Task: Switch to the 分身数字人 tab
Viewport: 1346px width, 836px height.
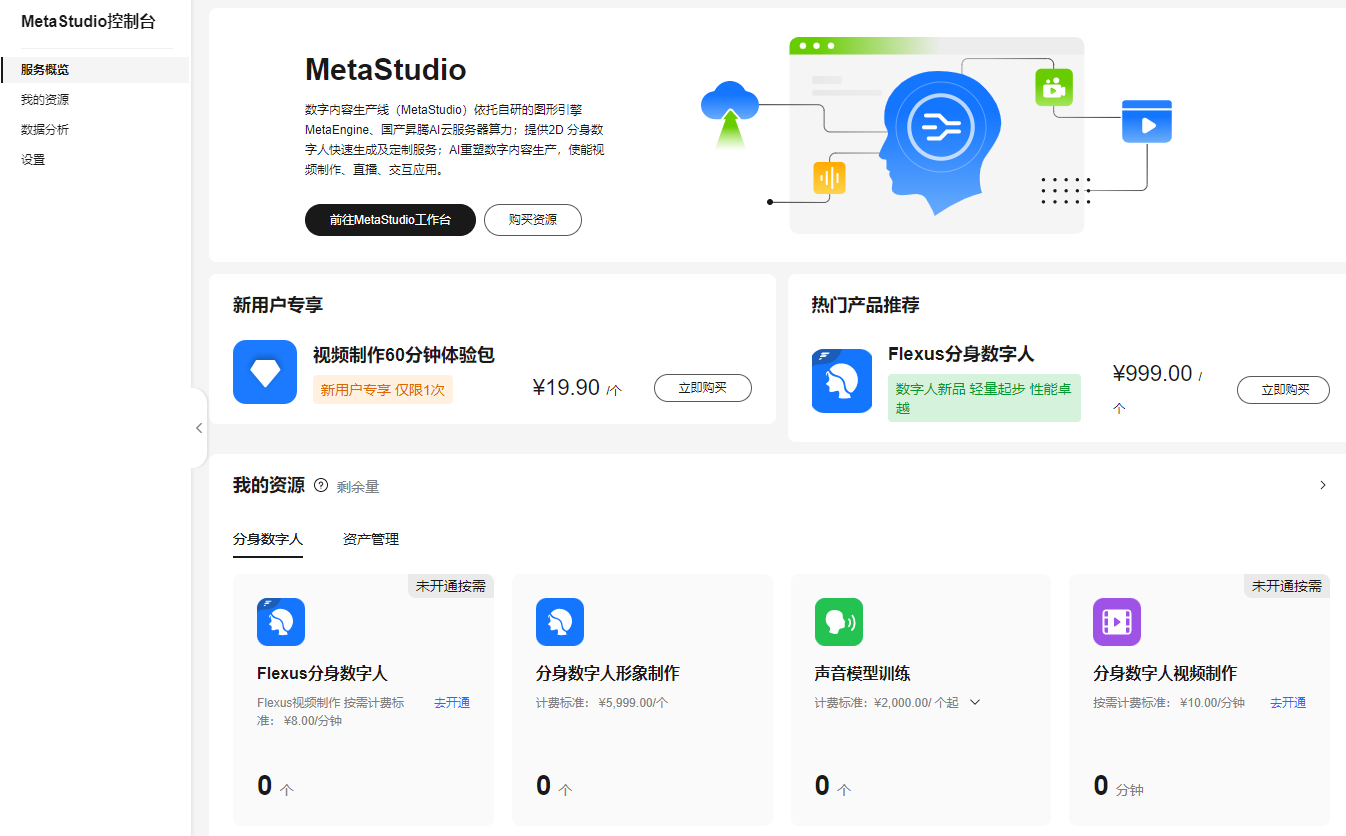Action: (x=268, y=540)
